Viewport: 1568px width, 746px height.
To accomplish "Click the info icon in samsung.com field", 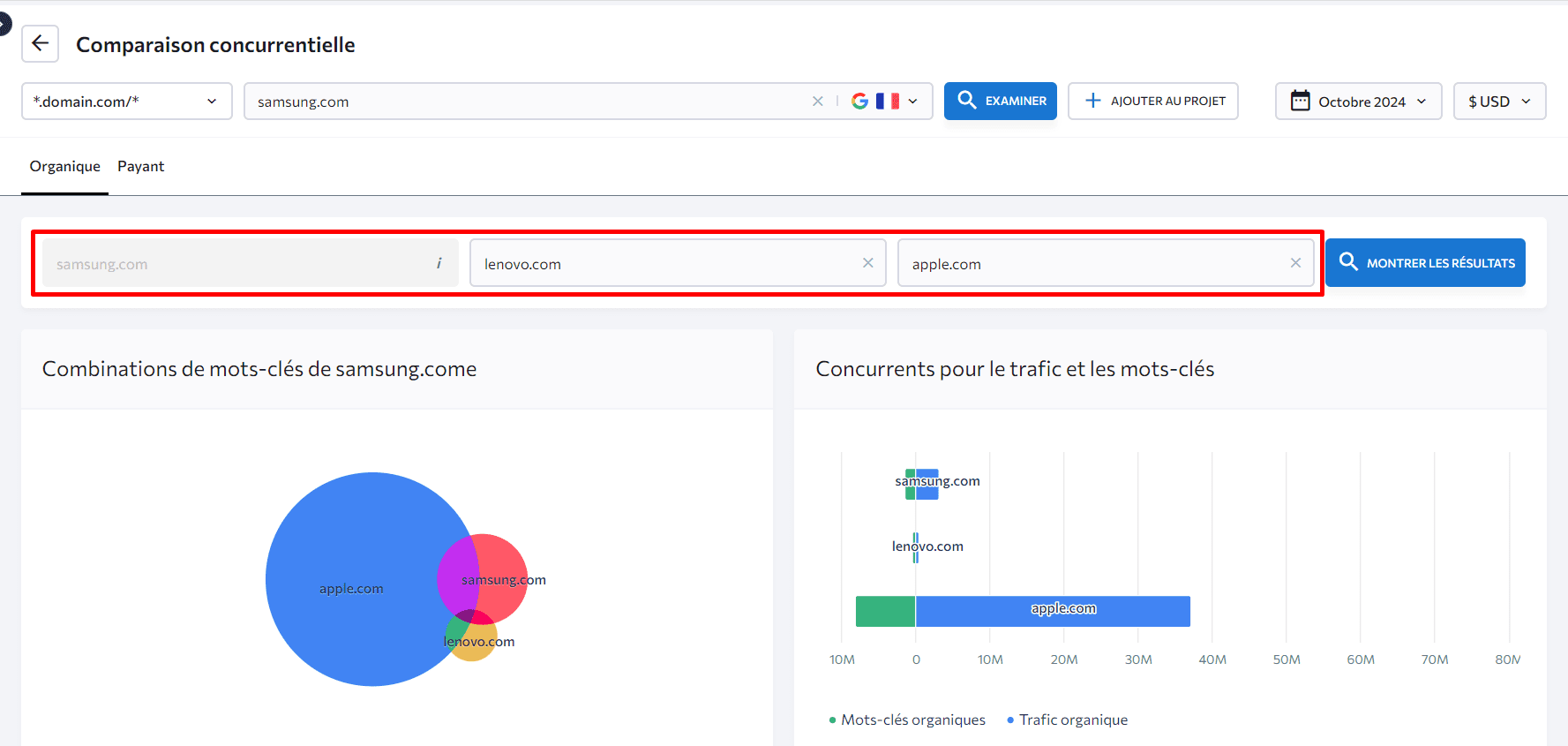I will tap(439, 263).
